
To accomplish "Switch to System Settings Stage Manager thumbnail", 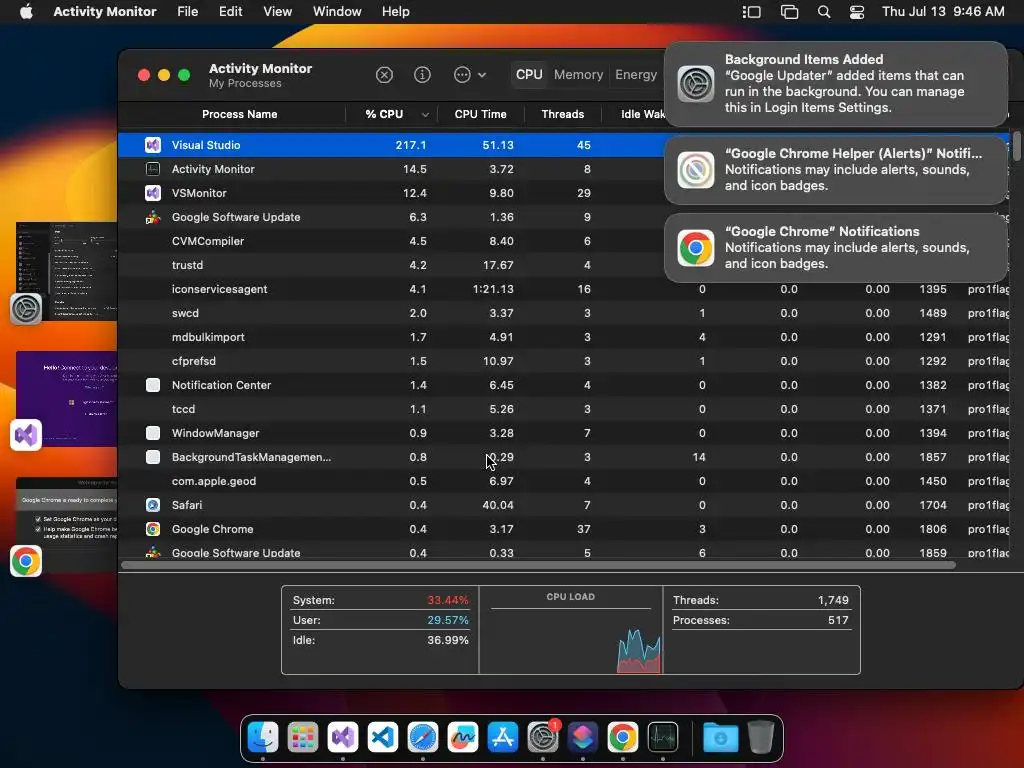I will point(66,272).
